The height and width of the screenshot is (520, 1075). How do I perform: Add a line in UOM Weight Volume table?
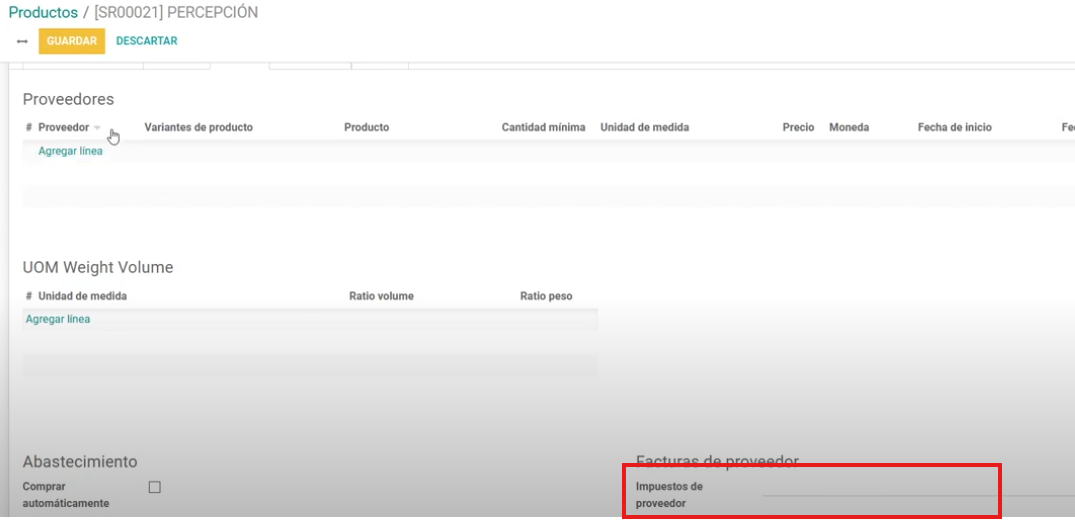[x=58, y=319]
